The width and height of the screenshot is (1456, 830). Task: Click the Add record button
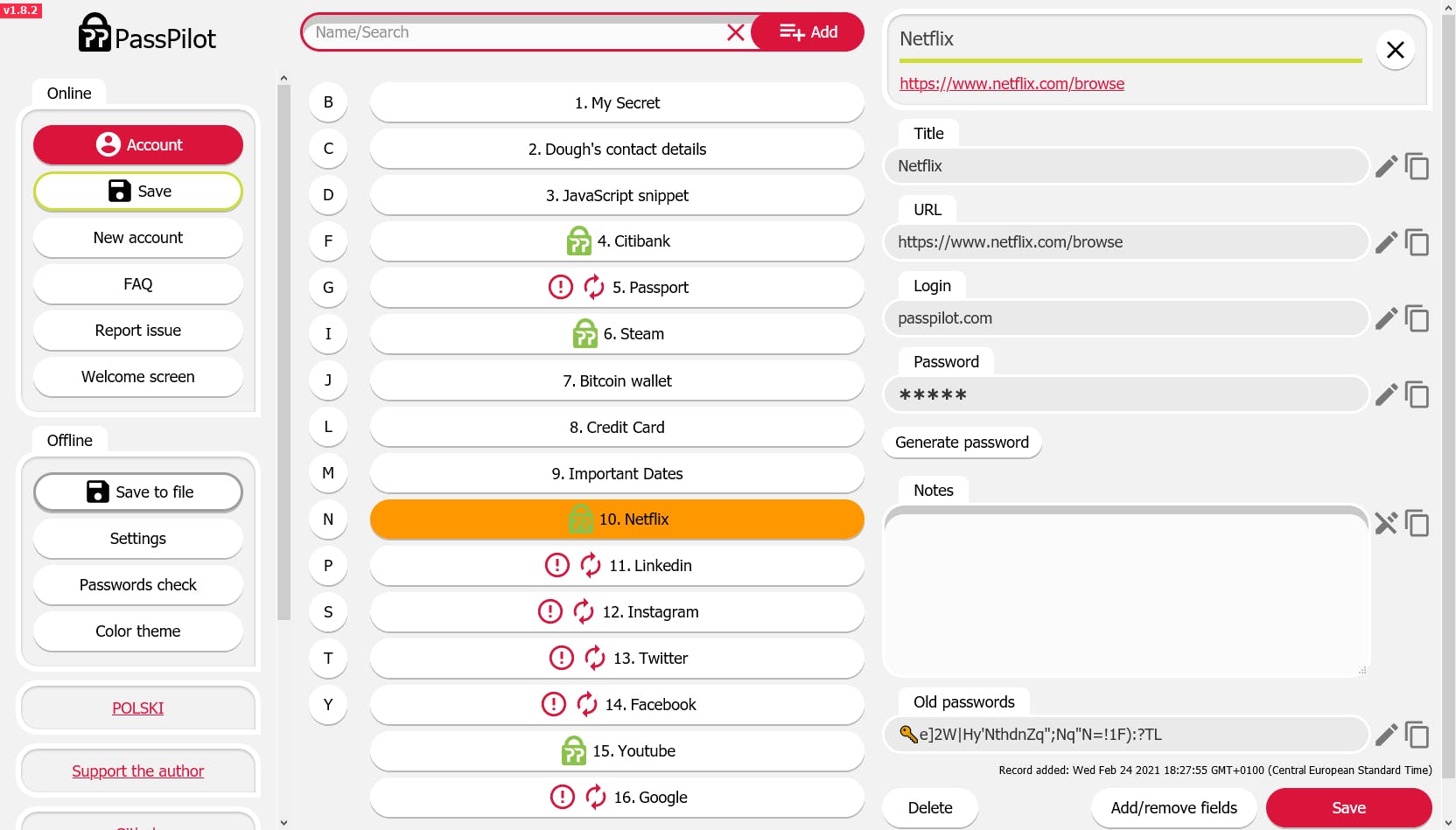click(808, 32)
